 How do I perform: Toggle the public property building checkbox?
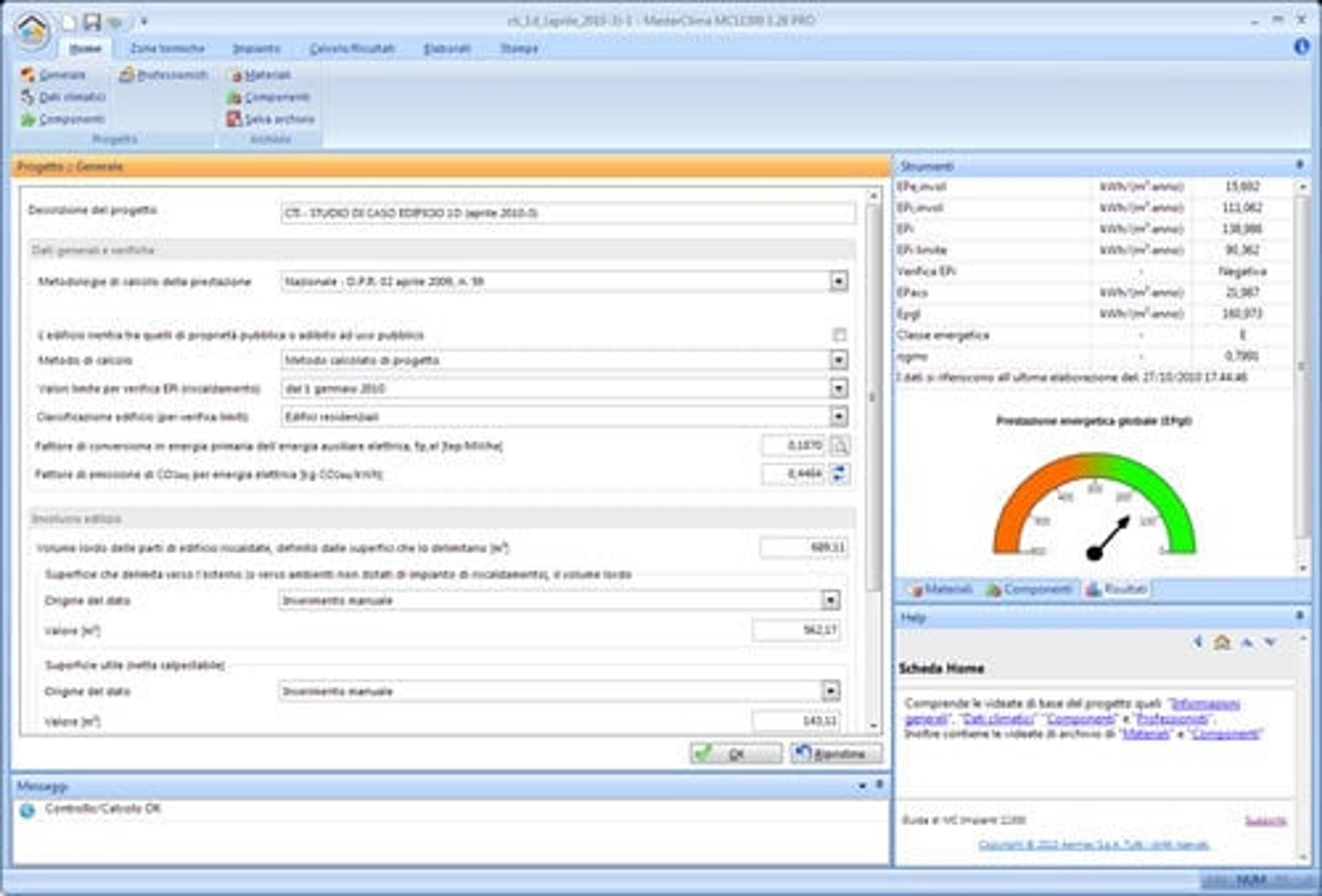click(x=839, y=335)
